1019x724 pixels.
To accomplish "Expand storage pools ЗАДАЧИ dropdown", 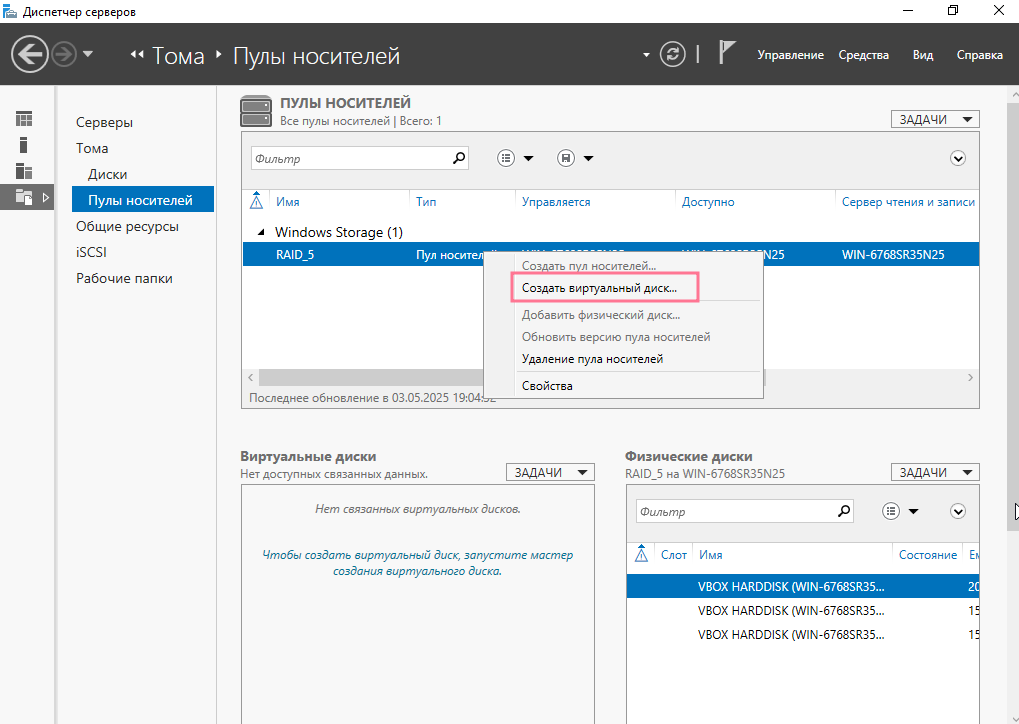I will click(x=935, y=119).
